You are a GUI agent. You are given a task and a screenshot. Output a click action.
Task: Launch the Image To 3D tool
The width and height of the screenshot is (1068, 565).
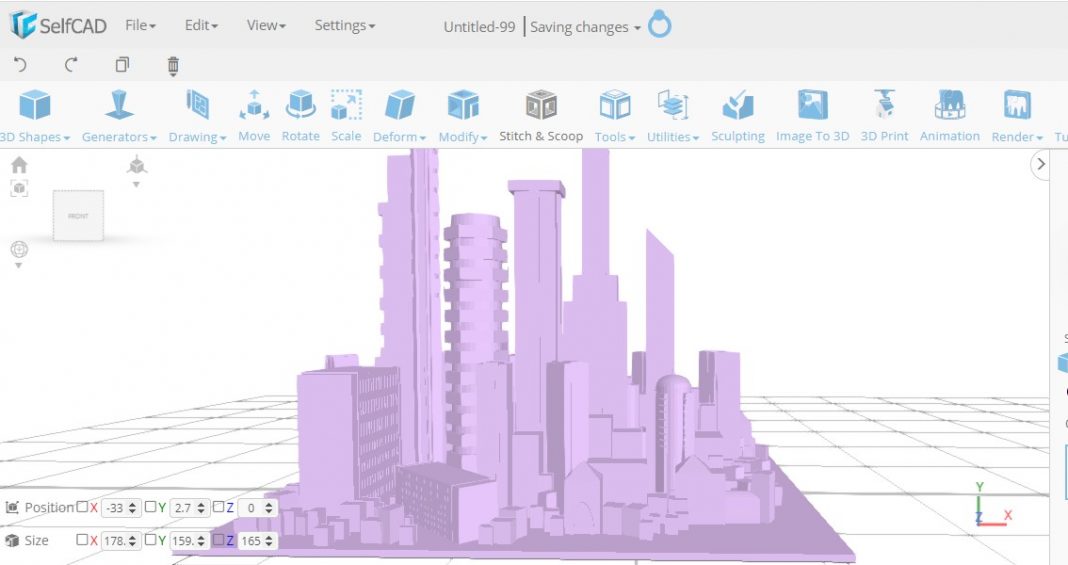(812, 114)
